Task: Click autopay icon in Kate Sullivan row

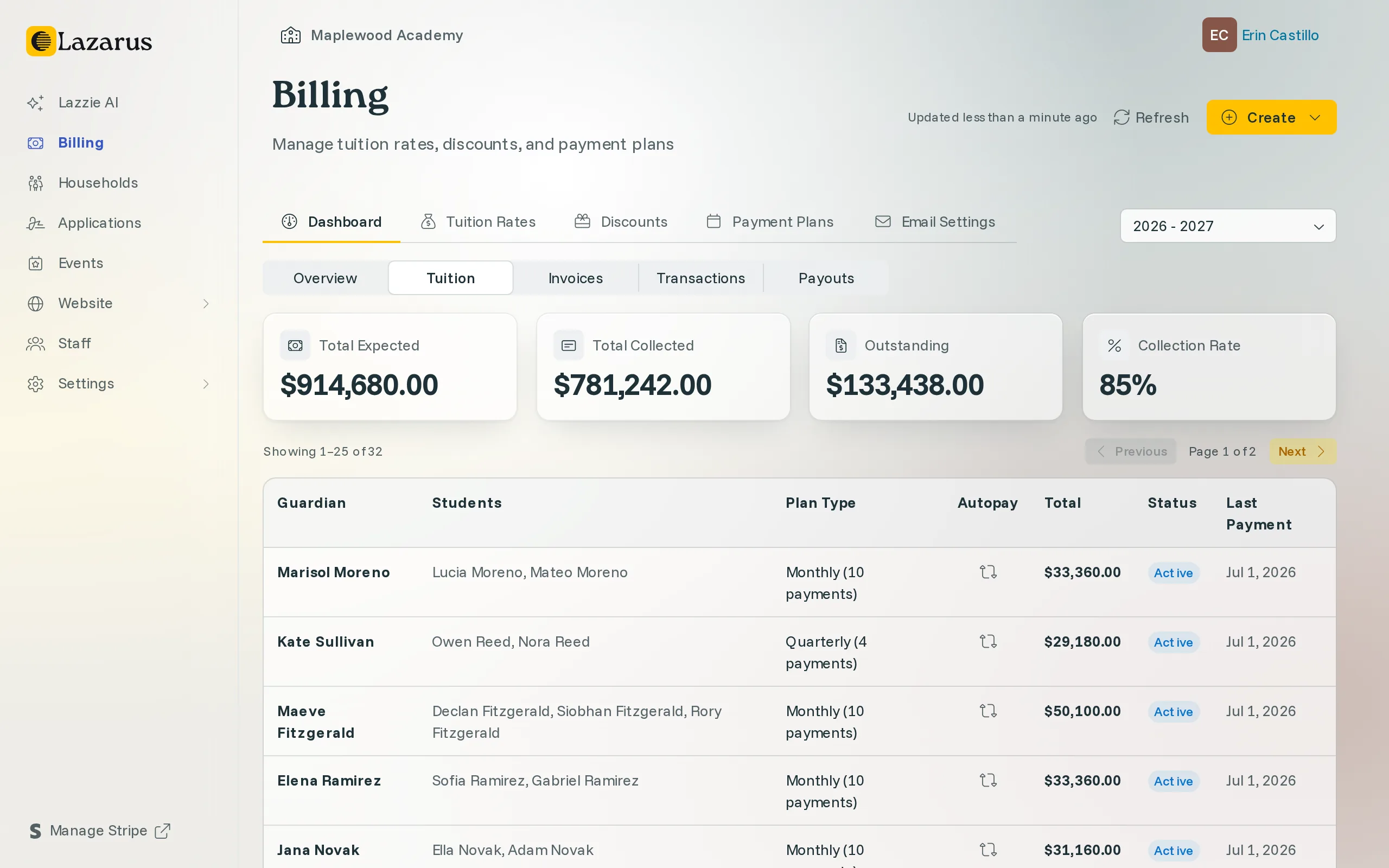Action: click(x=988, y=641)
